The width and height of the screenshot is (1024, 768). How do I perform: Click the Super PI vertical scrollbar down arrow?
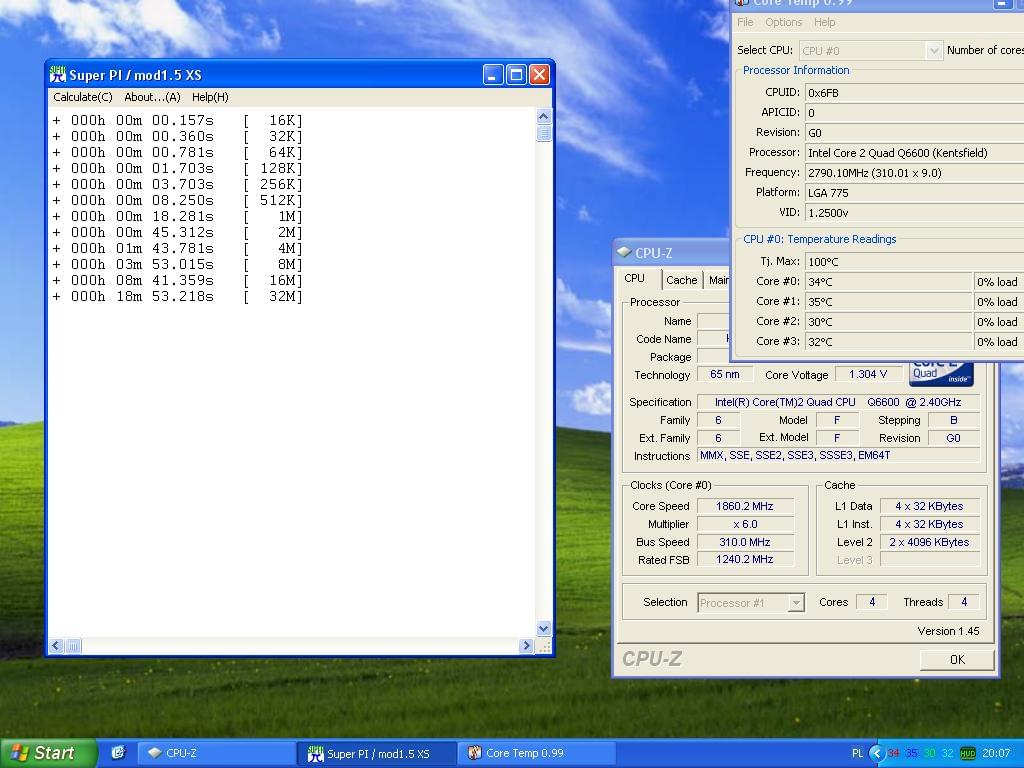544,629
